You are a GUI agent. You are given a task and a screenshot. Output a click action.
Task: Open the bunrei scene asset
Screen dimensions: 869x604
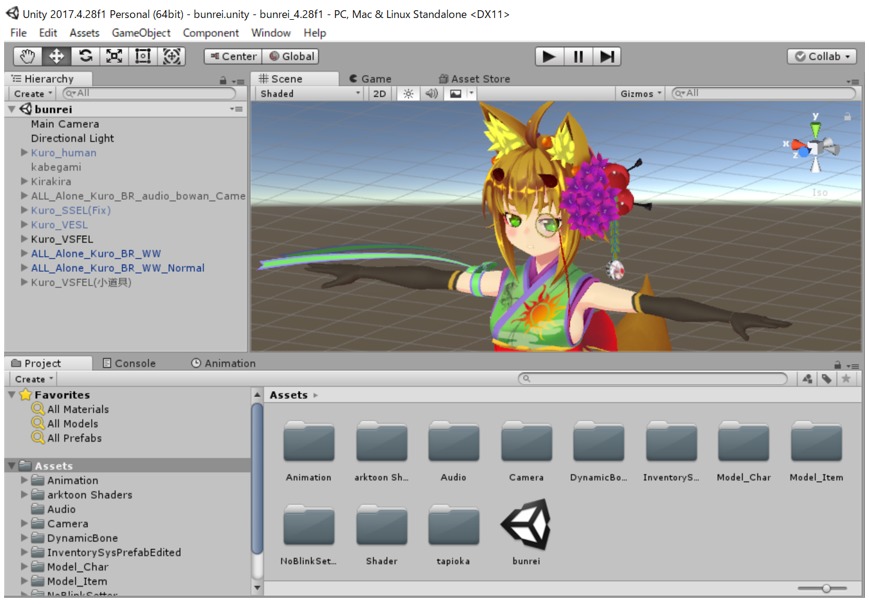tap(526, 525)
